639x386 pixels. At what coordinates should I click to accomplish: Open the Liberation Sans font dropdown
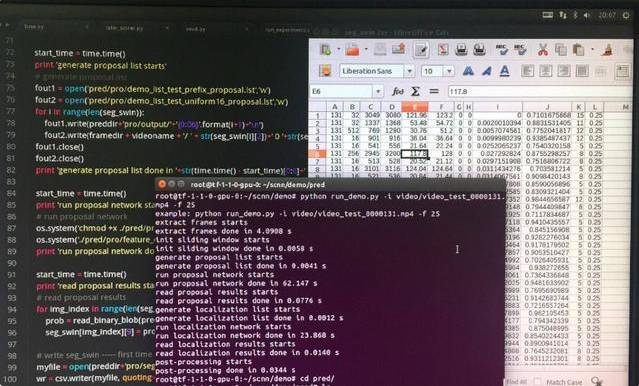[409, 71]
